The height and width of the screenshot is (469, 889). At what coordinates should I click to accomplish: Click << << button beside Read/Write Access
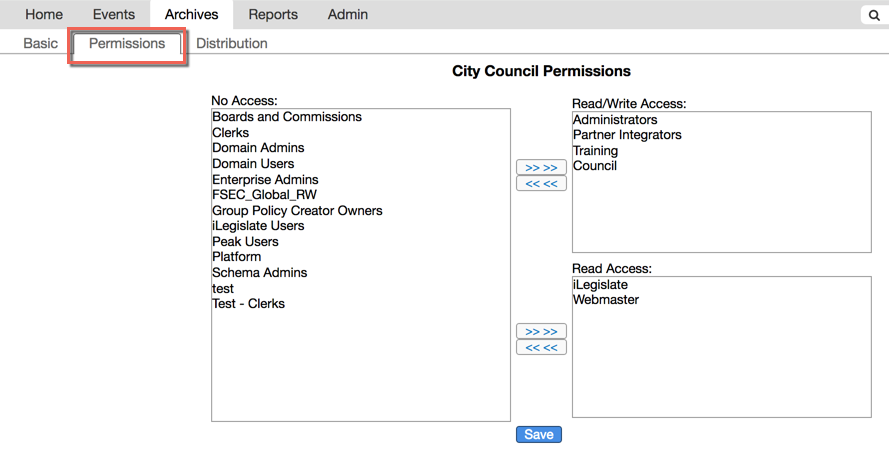(x=541, y=184)
